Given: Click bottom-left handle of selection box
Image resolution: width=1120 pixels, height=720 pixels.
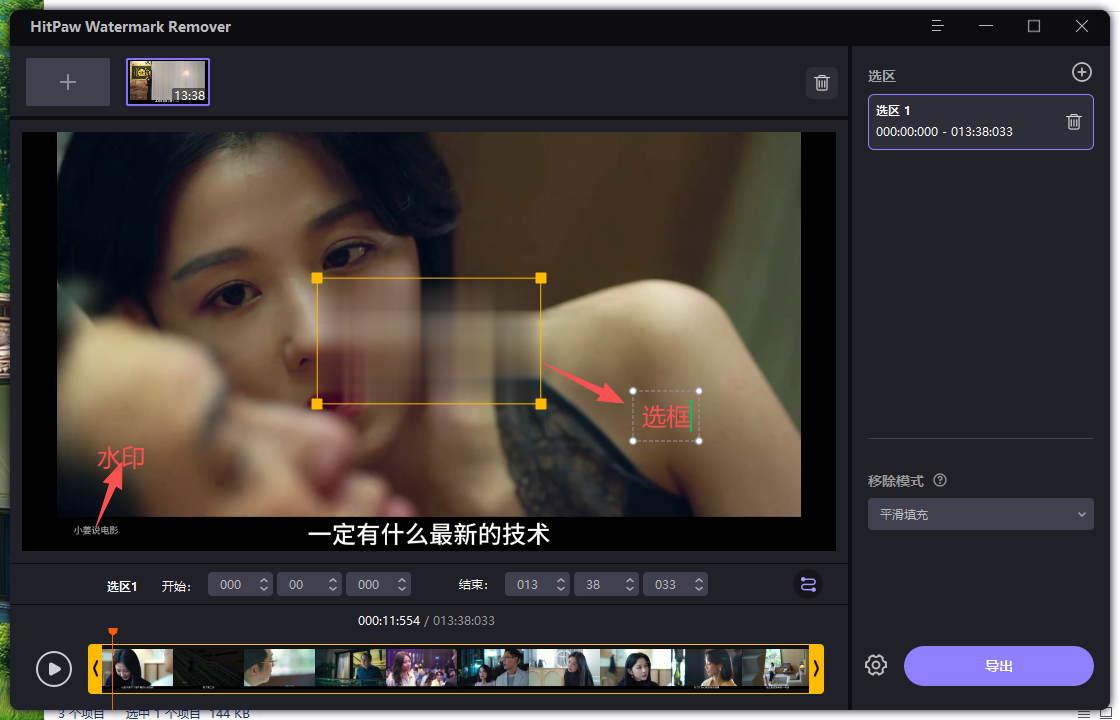Looking at the screenshot, I should (317, 404).
